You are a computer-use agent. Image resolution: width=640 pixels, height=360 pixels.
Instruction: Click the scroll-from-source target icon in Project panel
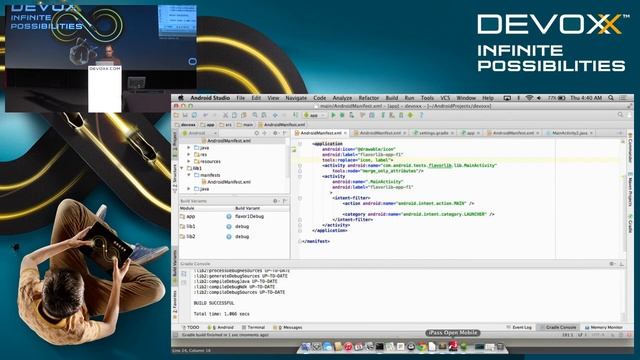[x=257, y=133]
